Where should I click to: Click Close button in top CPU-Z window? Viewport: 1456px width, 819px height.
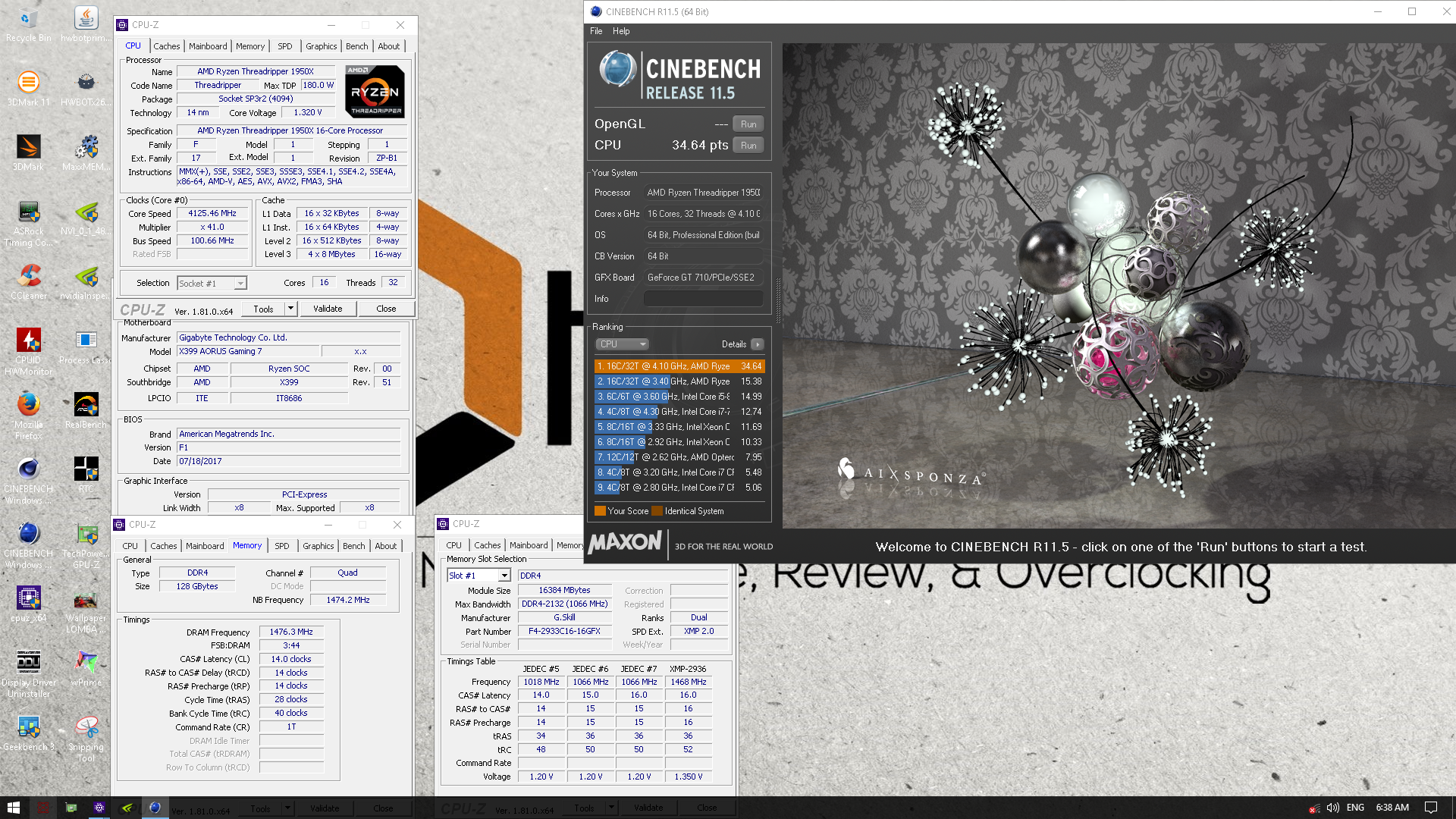[x=386, y=309]
